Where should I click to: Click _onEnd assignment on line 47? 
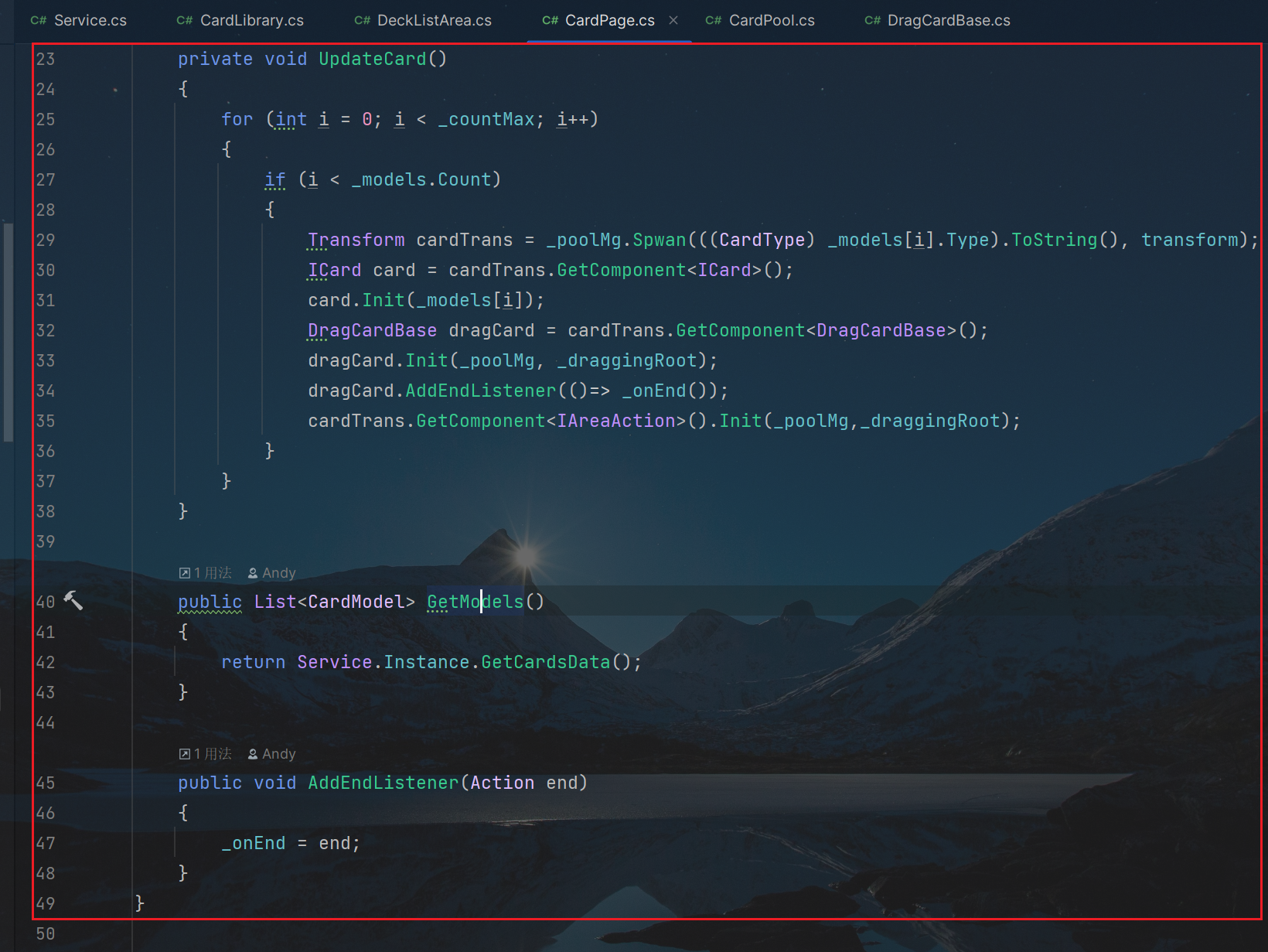coord(254,843)
